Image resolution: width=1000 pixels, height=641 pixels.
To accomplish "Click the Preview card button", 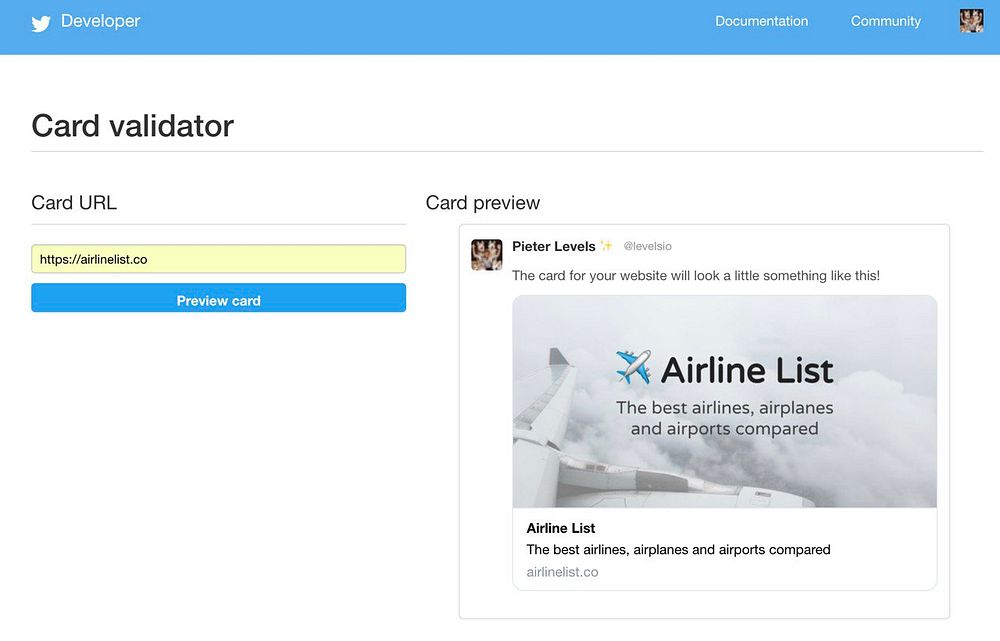I will coord(219,298).
